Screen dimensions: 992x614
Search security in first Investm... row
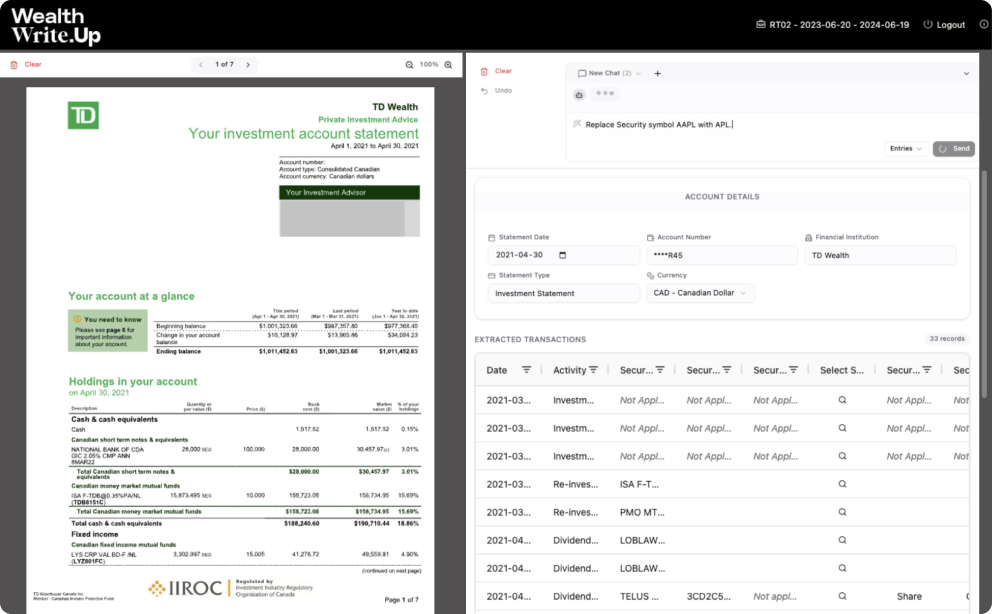[842, 400]
